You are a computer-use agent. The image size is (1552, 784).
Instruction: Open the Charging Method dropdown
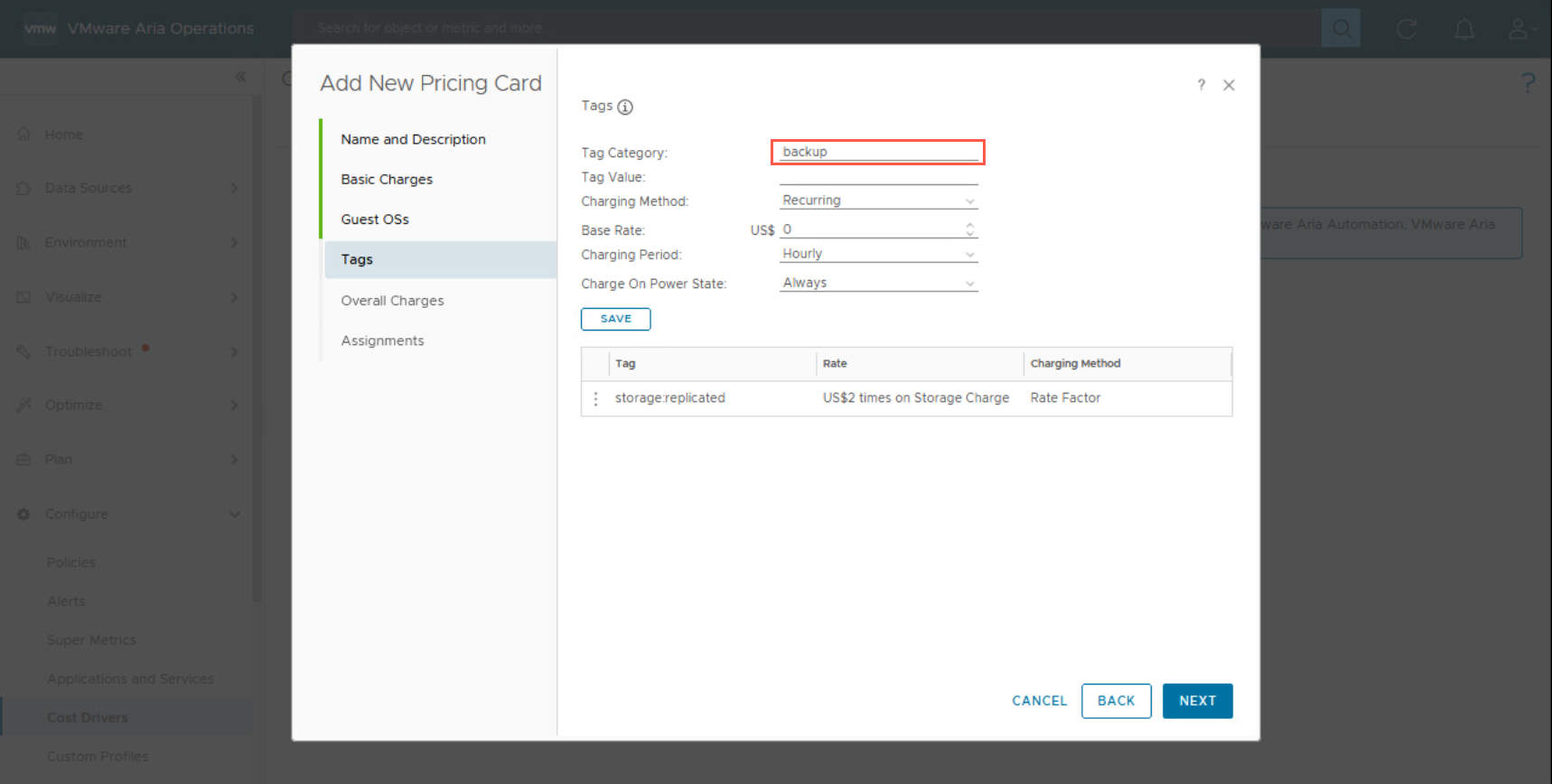(878, 201)
